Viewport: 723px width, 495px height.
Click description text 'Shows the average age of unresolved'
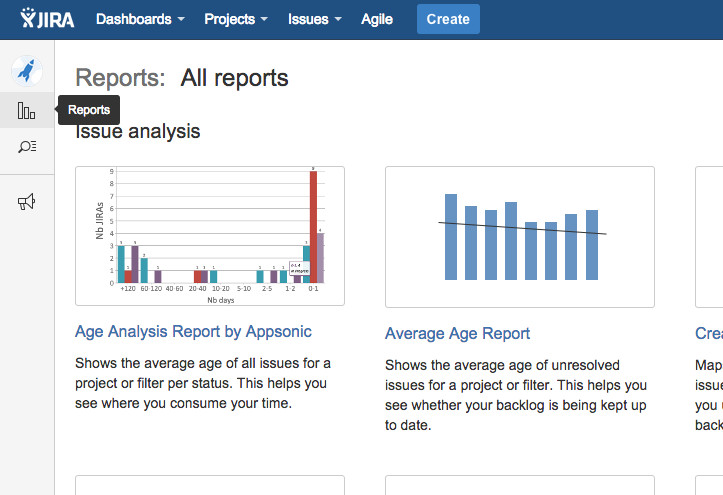(502, 365)
